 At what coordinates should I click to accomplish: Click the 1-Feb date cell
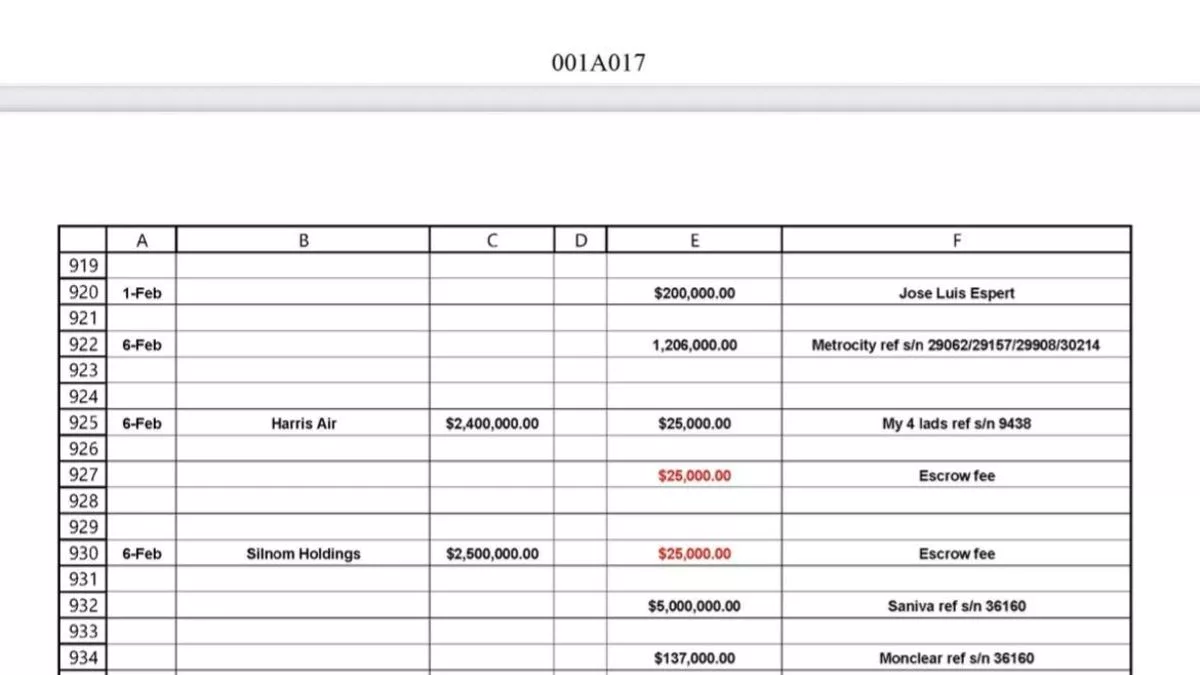pyautogui.click(x=141, y=293)
